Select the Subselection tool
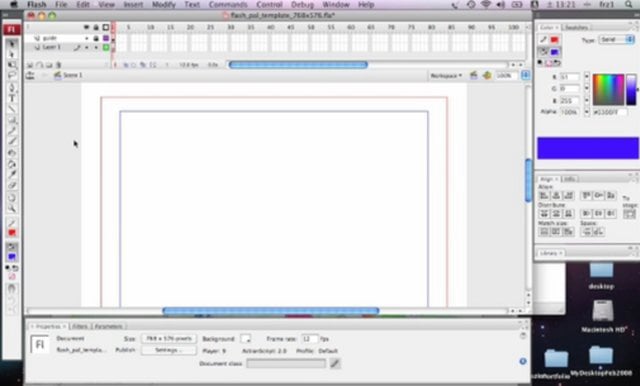The height and width of the screenshot is (386, 640). click(12, 54)
